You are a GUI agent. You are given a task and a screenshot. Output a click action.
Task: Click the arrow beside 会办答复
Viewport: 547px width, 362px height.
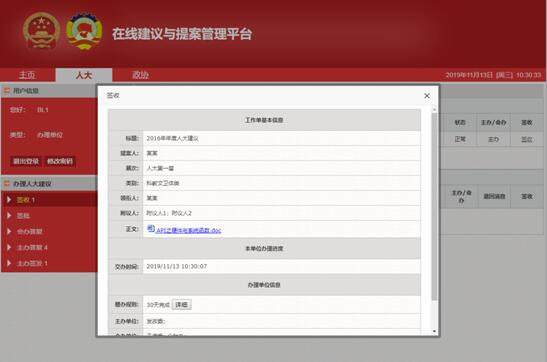point(9,231)
